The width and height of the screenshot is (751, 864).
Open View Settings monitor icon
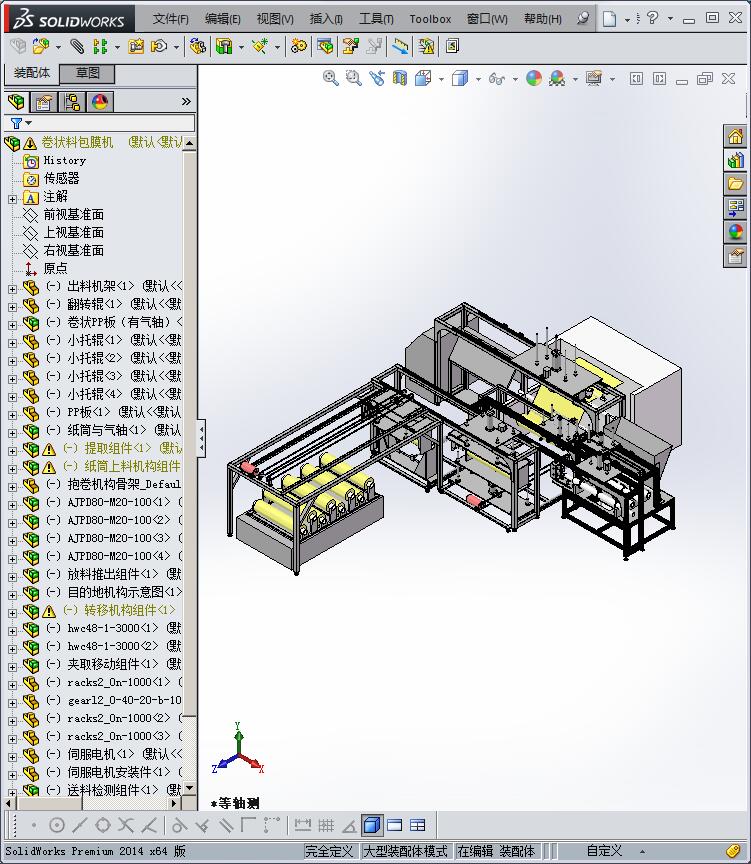point(594,78)
